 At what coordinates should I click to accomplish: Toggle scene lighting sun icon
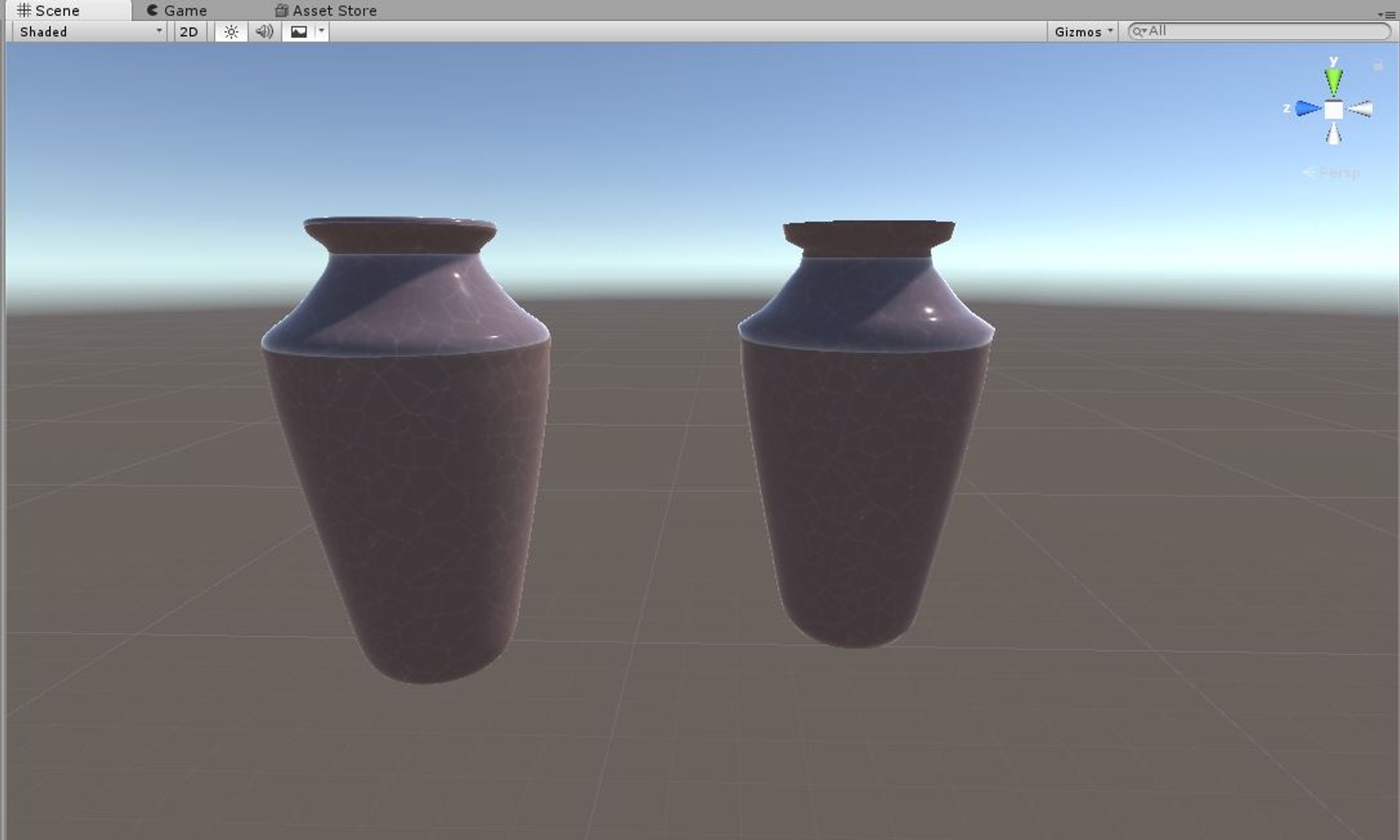231,31
